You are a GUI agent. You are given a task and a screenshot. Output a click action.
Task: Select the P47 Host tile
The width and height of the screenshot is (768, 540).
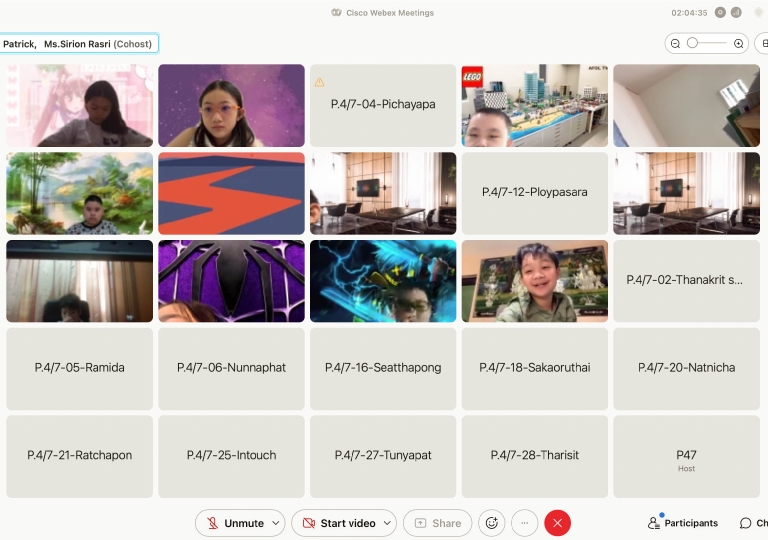click(x=686, y=456)
